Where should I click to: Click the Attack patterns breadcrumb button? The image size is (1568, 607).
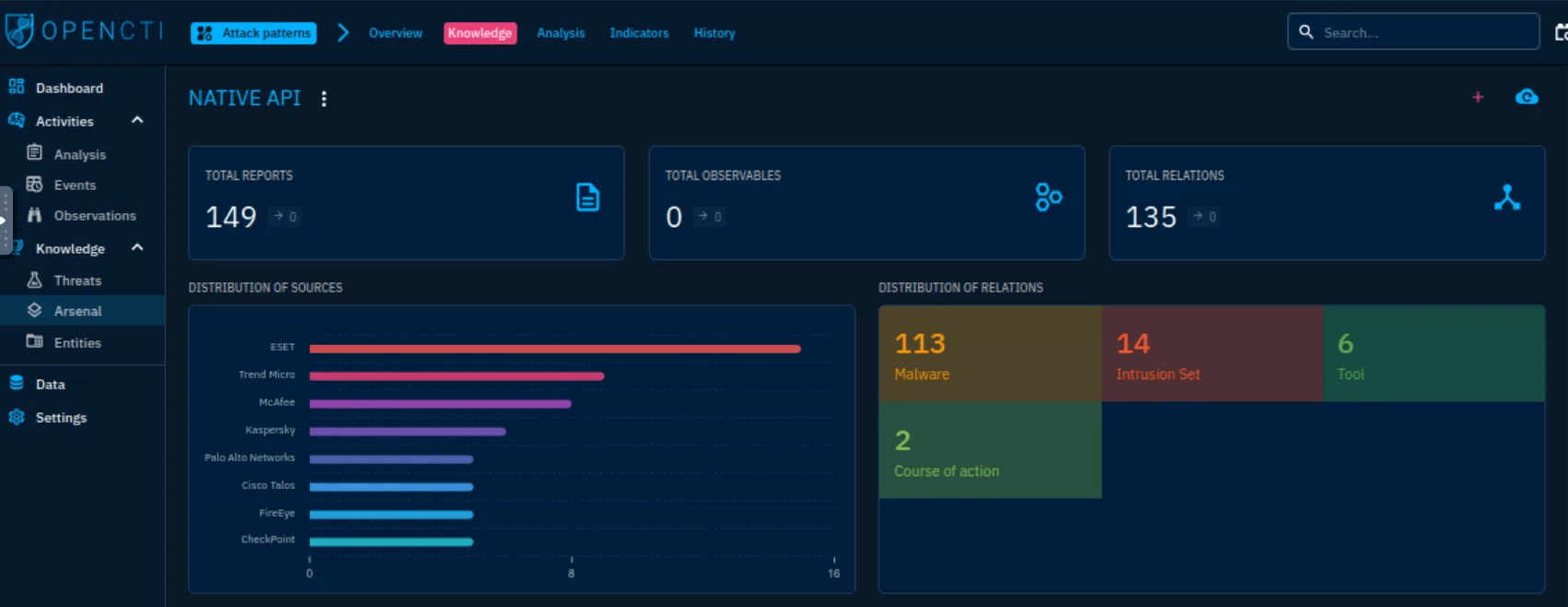253,33
